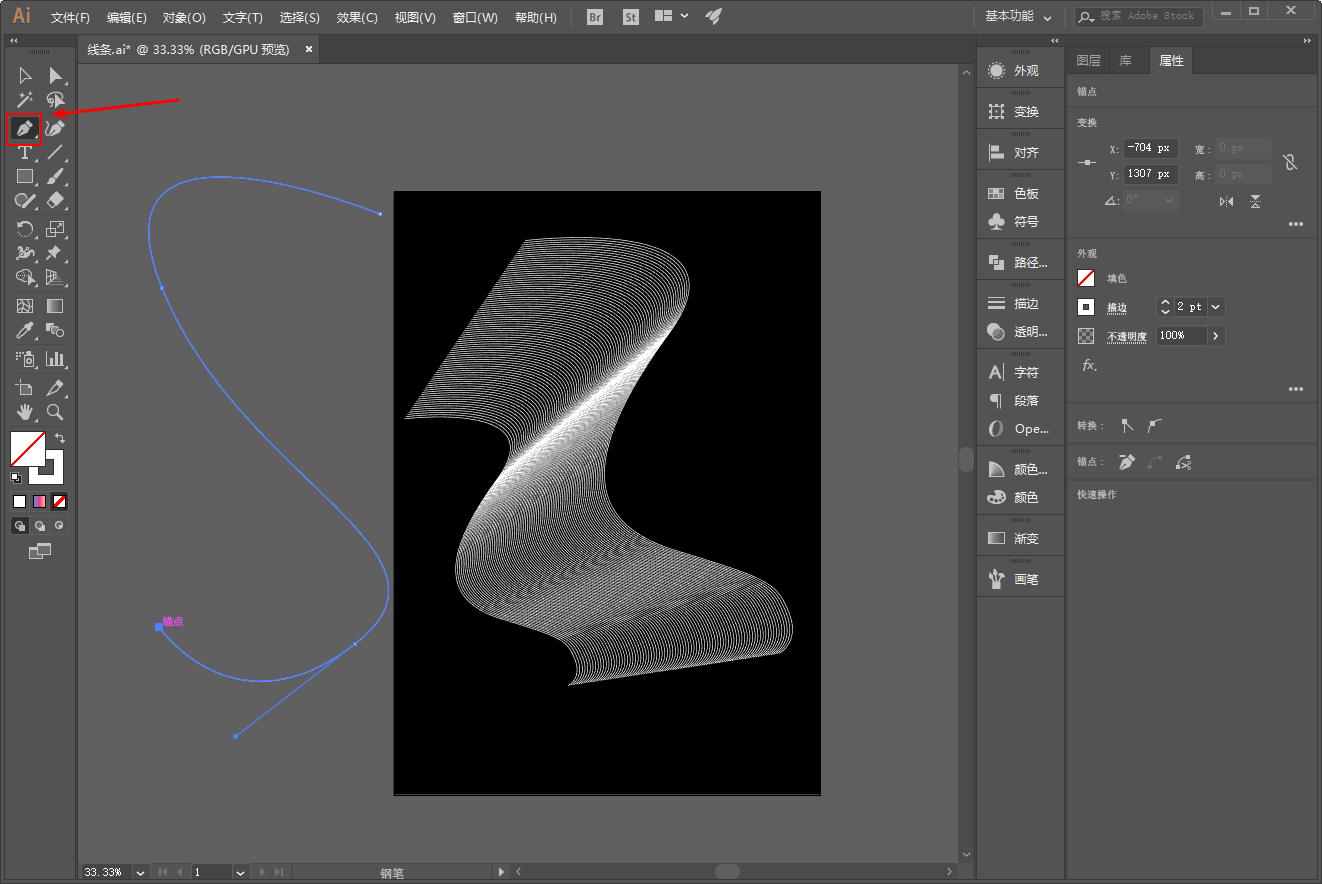Select the Puppet Warp pin tool
This screenshot has height=884, width=1322.
56,253
